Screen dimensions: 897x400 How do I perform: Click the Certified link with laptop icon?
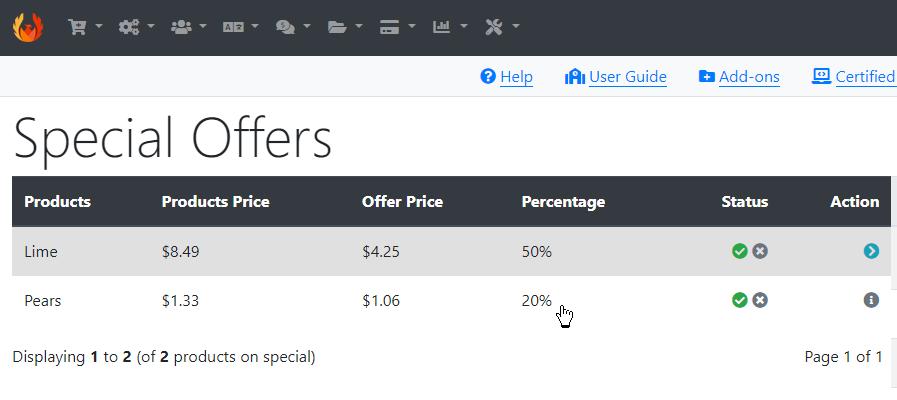click(854, 77)
